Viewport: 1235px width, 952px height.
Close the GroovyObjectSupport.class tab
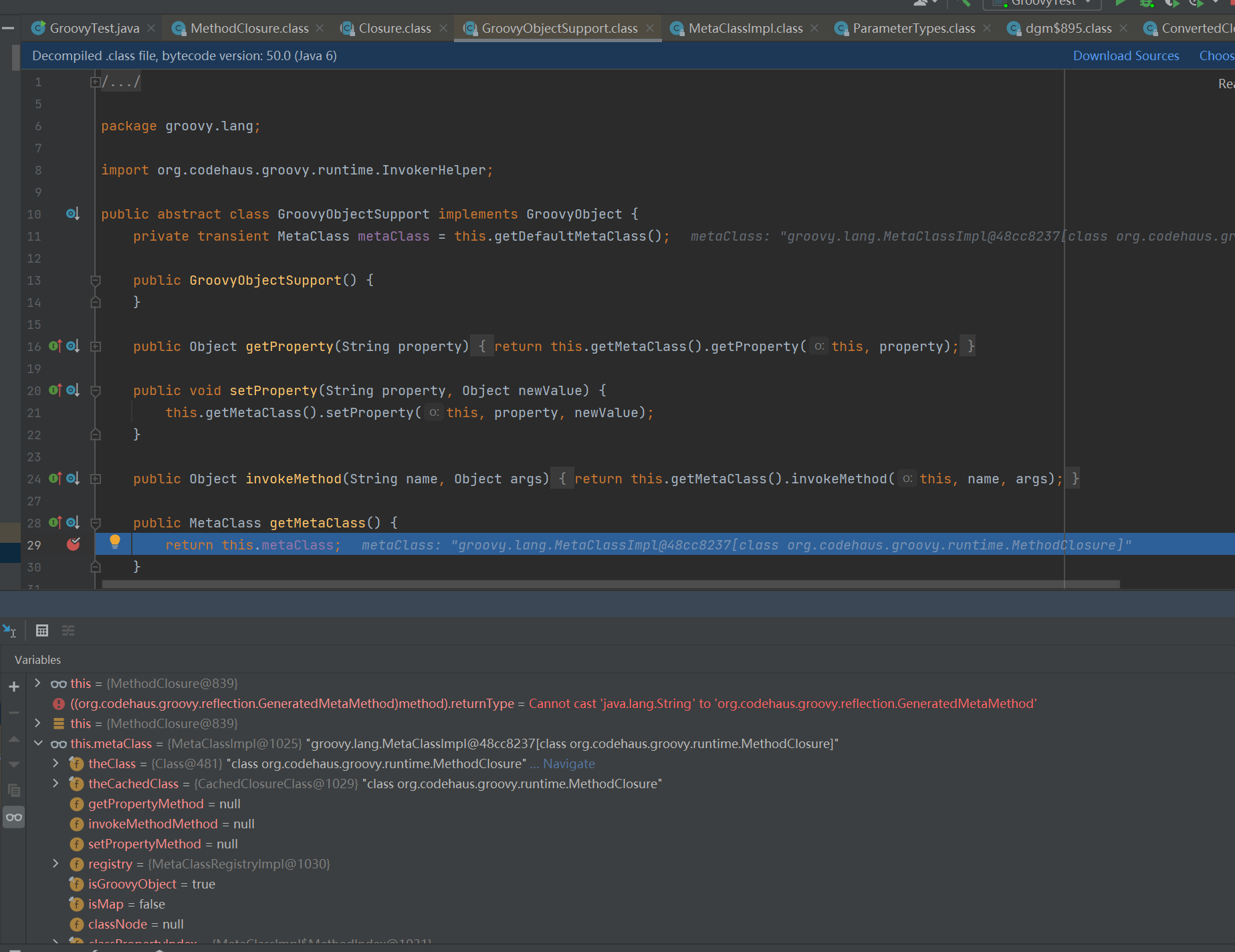650,28
